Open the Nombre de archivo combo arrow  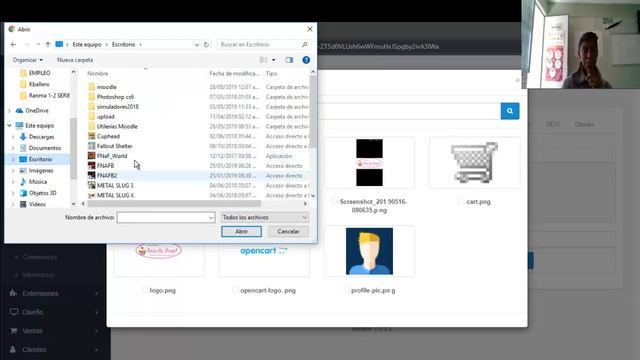click(211, 218)
